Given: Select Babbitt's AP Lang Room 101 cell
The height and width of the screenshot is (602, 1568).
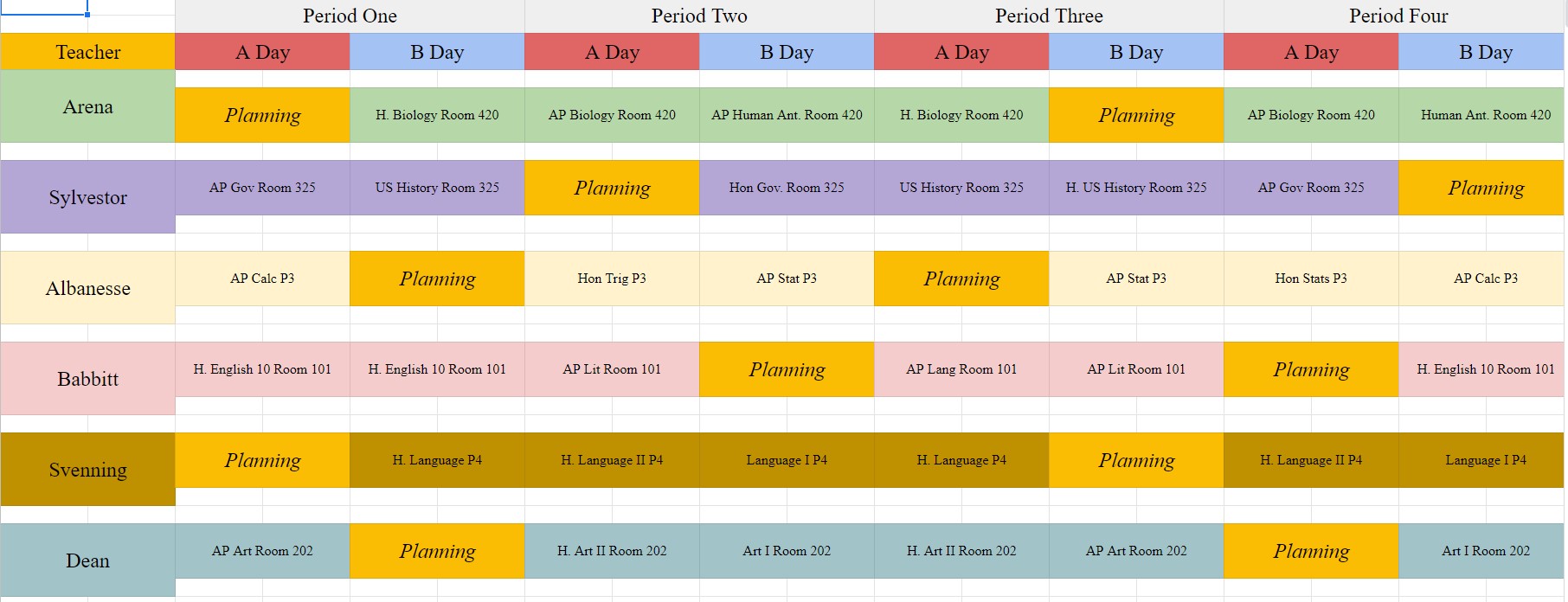Looking at the screenshot, I should click(961, 369).
